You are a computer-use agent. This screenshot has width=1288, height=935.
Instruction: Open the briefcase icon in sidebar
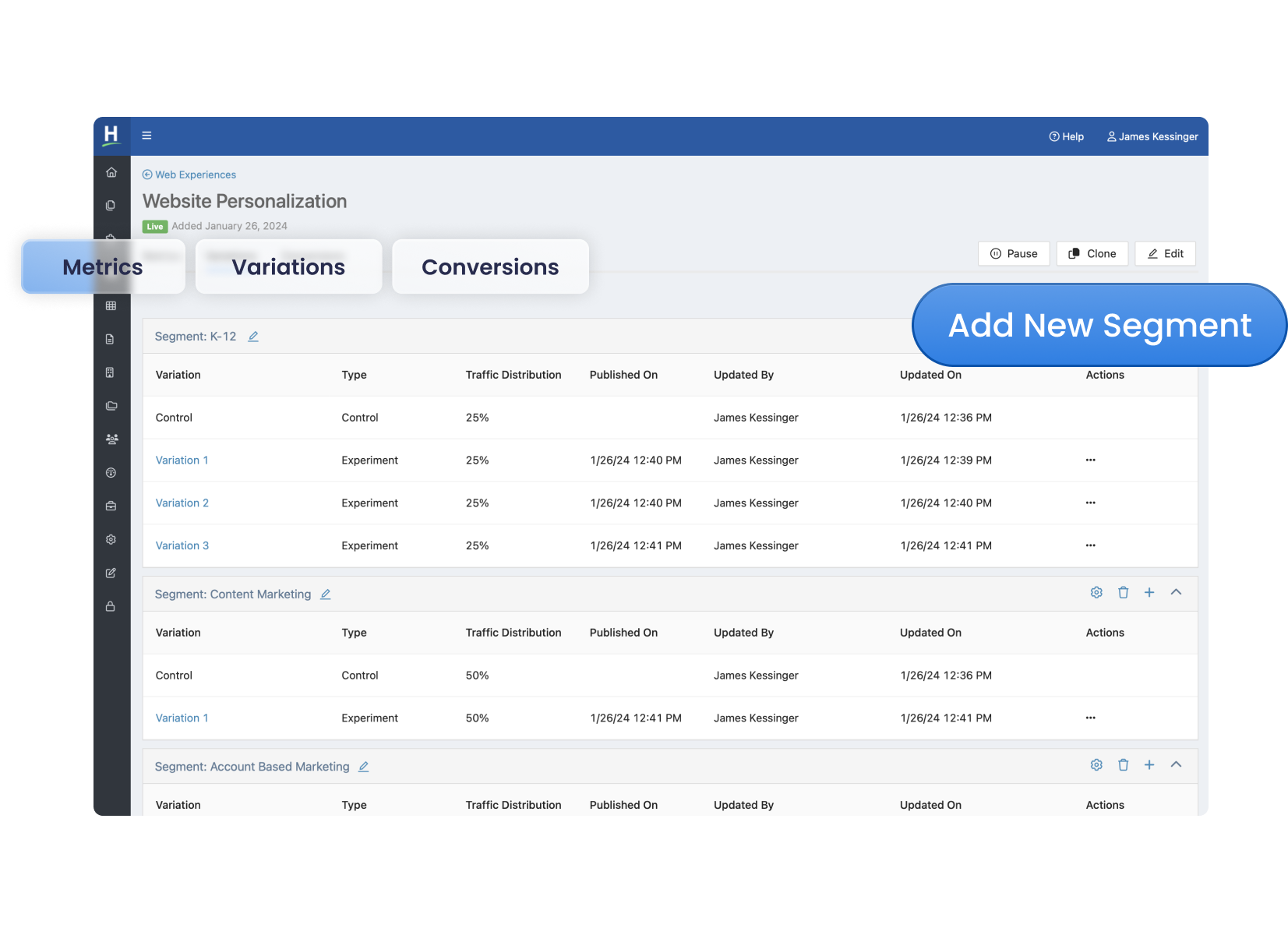(111, 506)
